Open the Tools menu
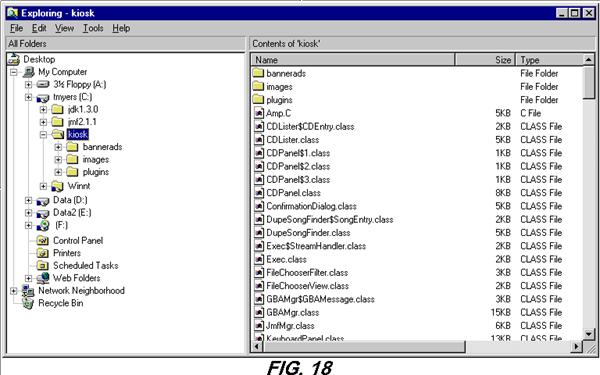This screenshot has width=600, height=375. click(93, 28)
